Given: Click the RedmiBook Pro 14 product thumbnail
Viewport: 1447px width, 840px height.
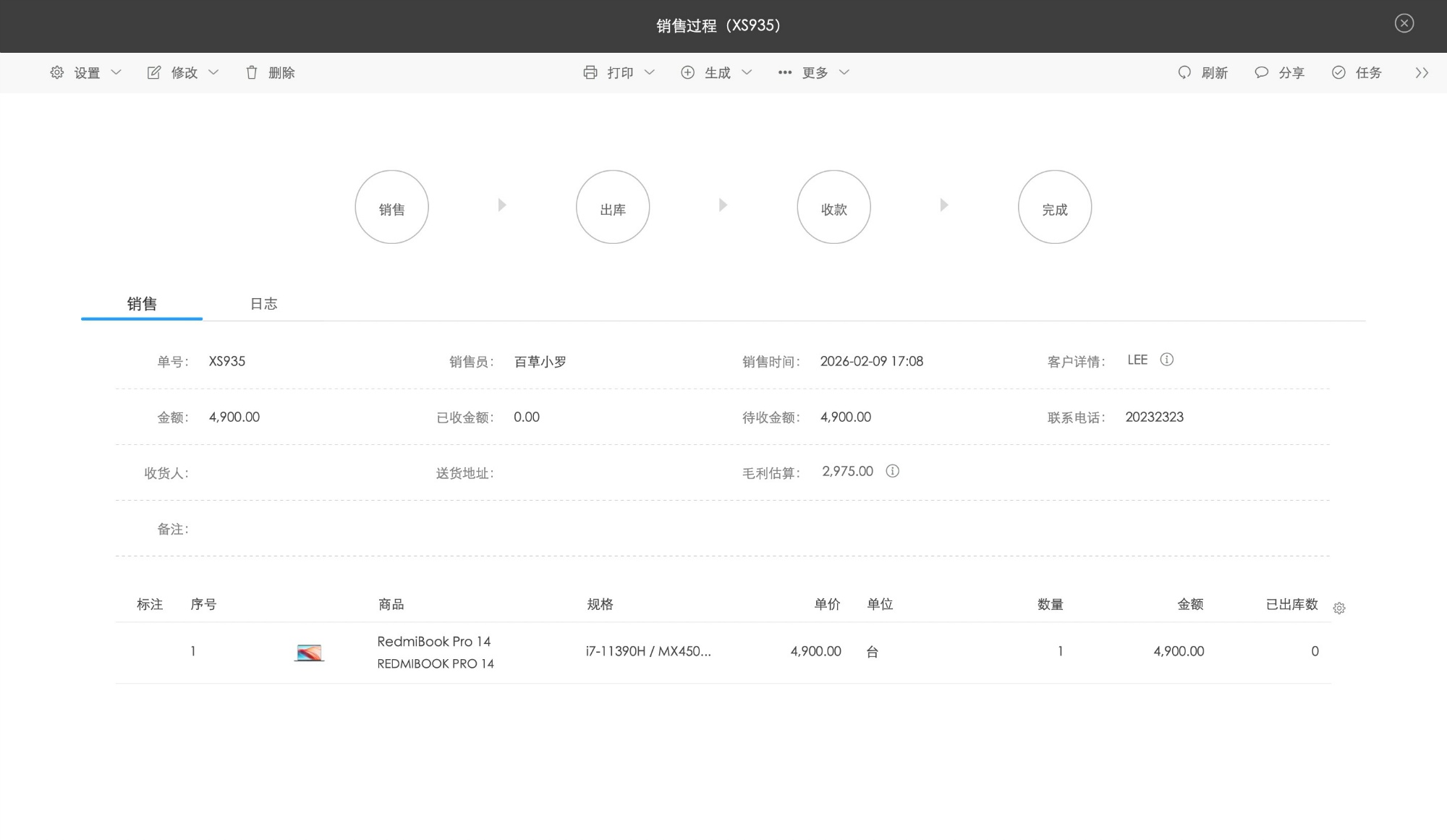Looking at the screenshot, I should [309, 653].
